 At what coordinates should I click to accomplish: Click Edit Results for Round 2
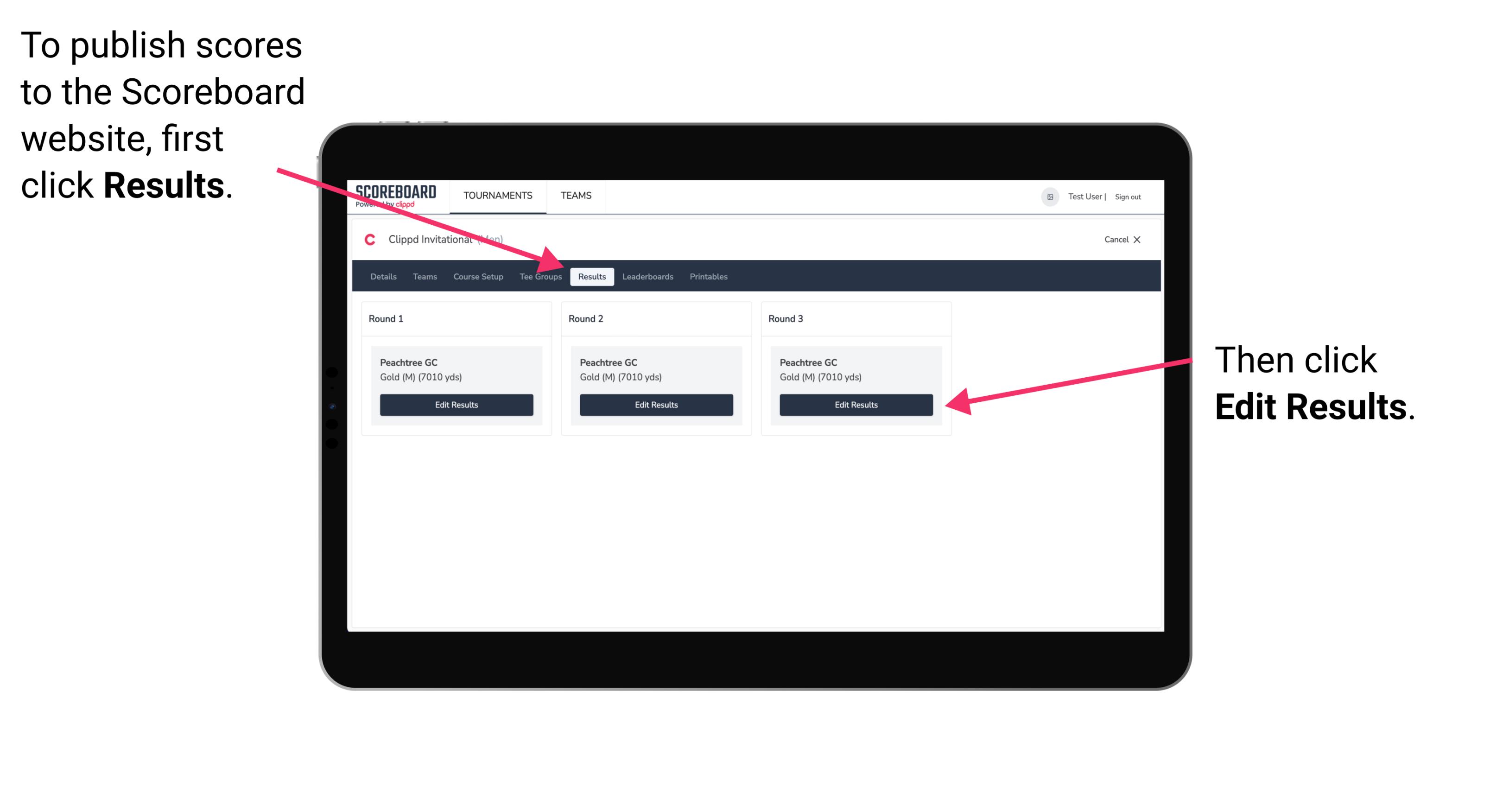tap(656, 404)
